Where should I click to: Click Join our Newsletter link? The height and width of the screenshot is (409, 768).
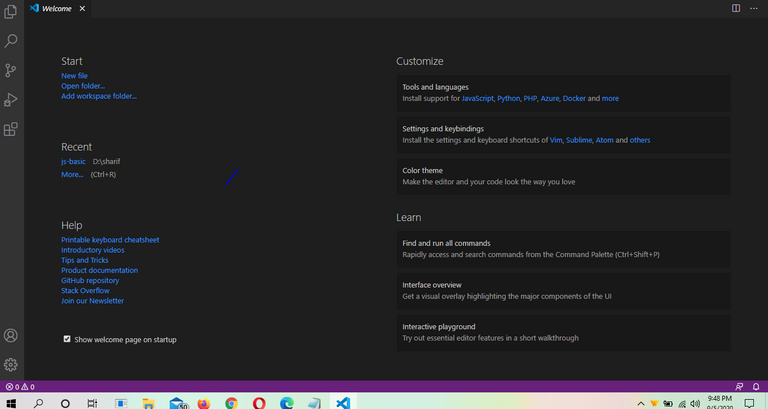[93, 301]
